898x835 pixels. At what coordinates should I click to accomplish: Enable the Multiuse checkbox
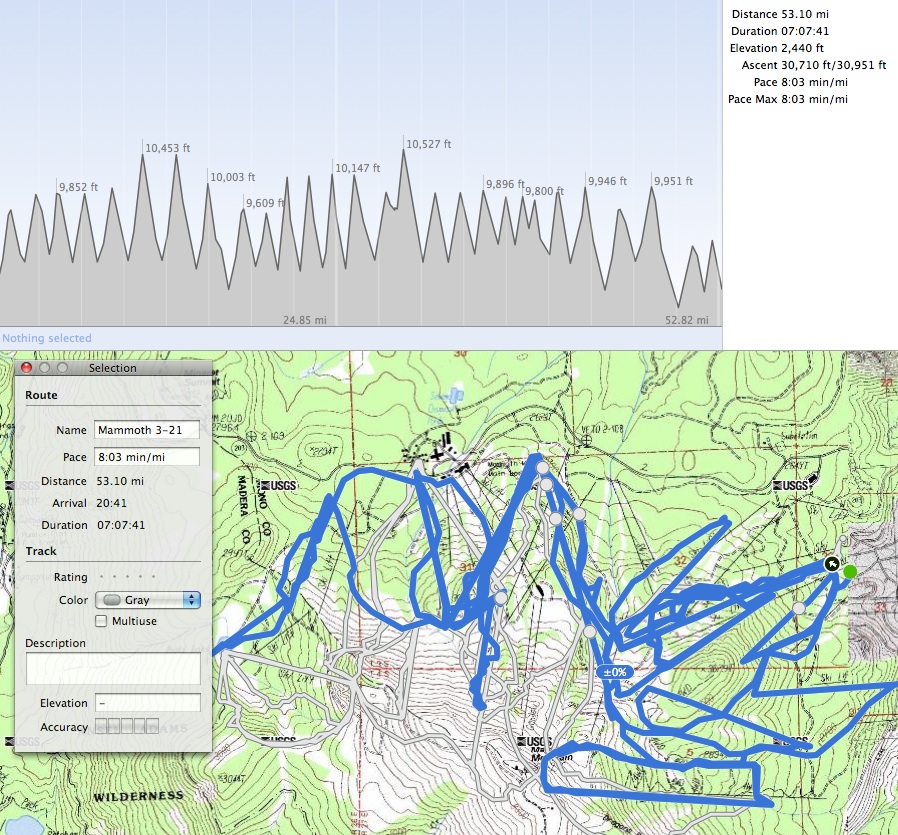click(101, 621)
